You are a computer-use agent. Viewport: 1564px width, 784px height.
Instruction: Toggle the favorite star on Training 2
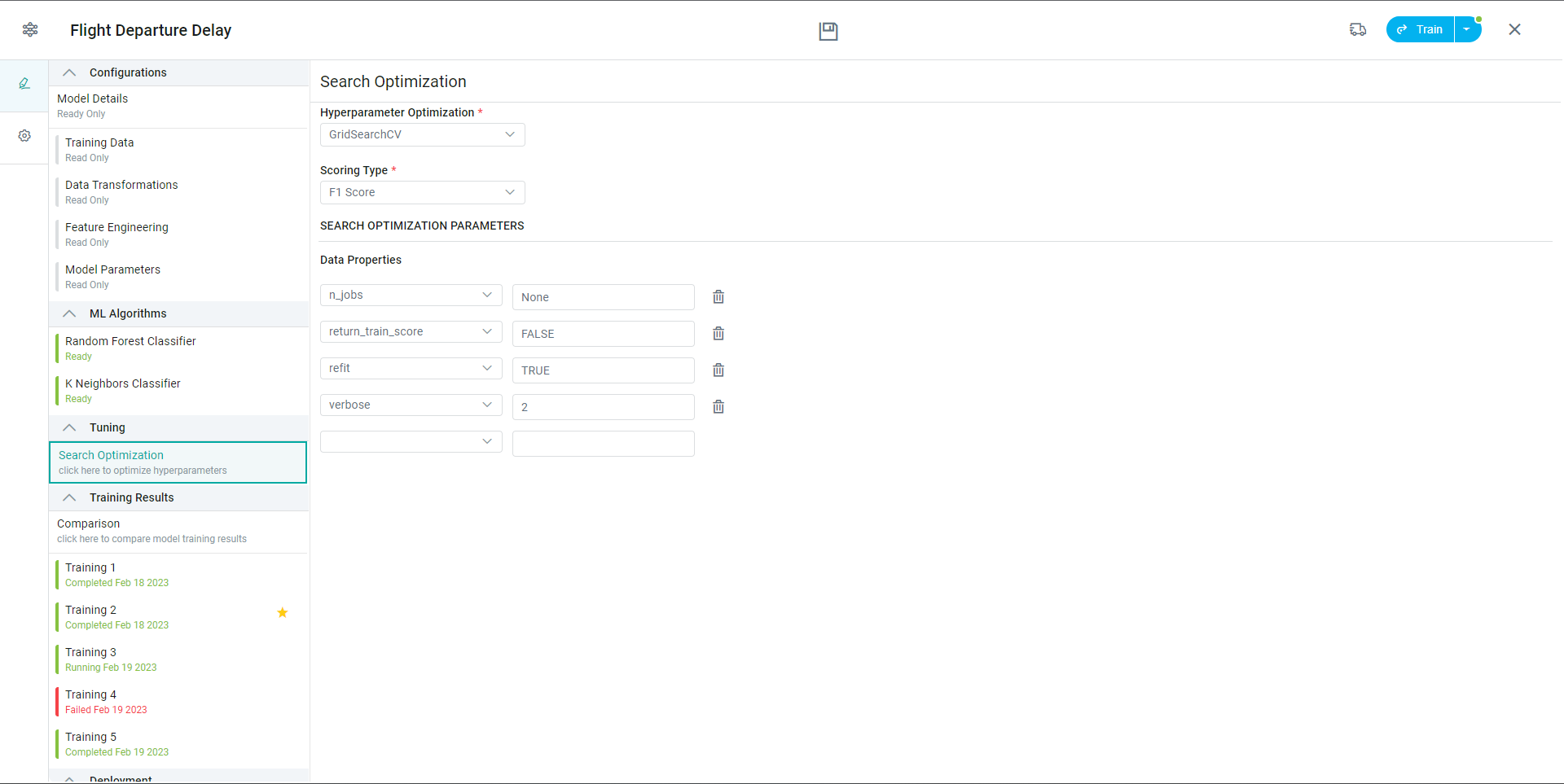tap(283, 613)
